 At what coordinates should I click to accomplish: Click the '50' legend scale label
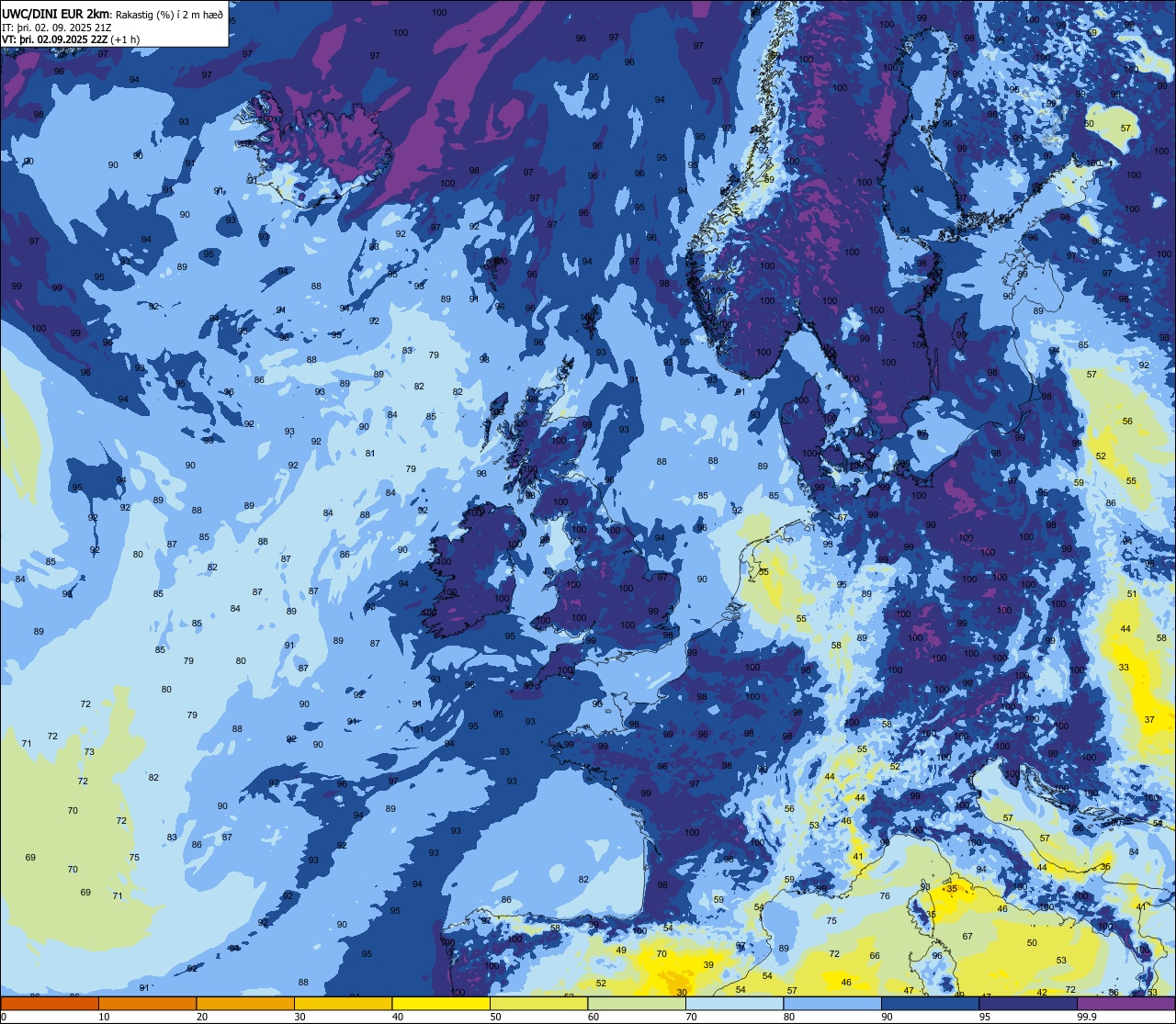click(495, 1017)
